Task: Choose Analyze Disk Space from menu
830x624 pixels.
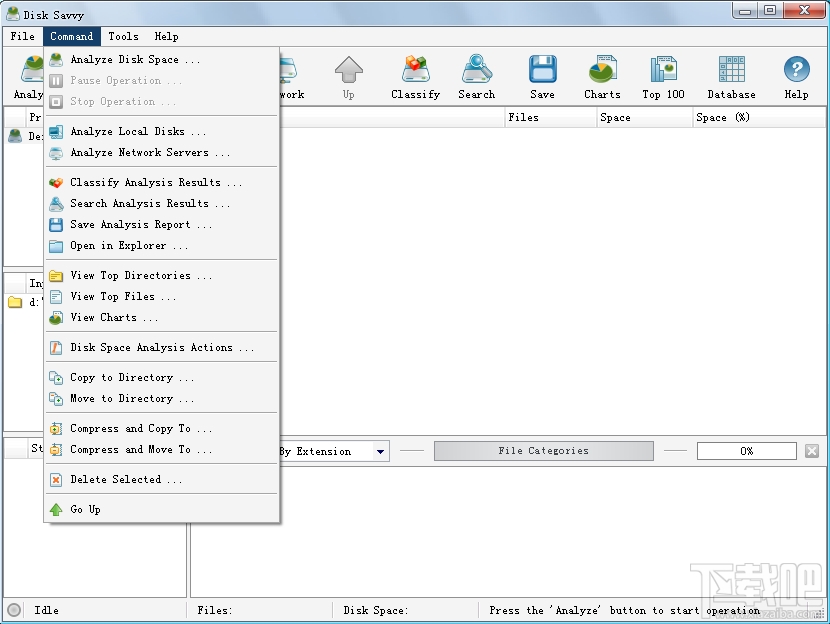Action: click(x=162, y=60)
